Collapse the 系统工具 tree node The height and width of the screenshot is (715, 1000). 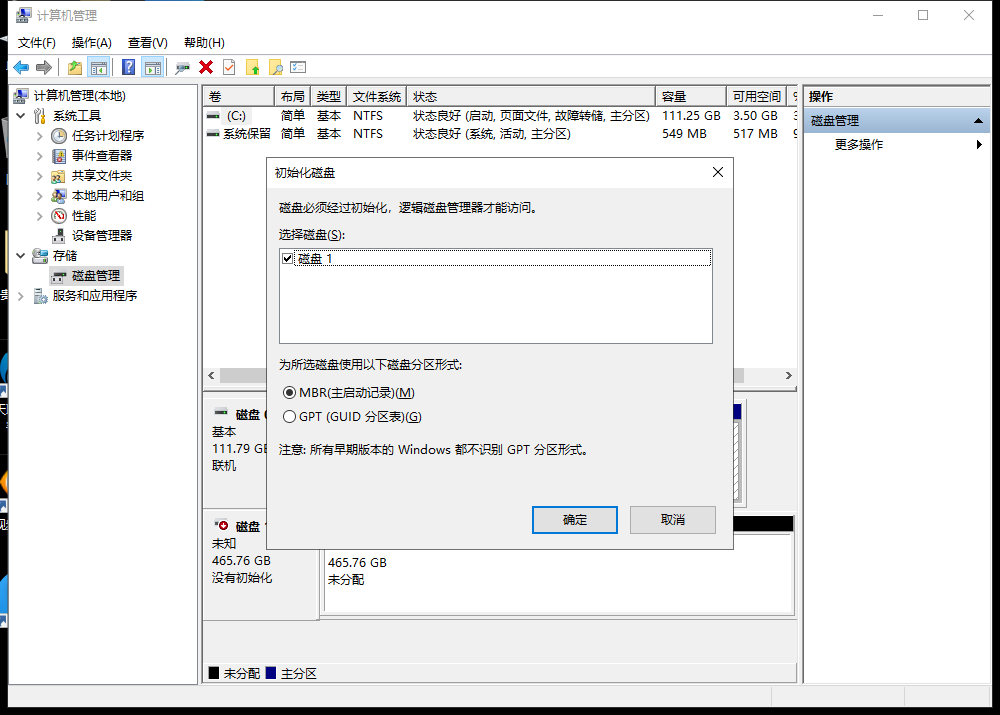coord(21,115)
